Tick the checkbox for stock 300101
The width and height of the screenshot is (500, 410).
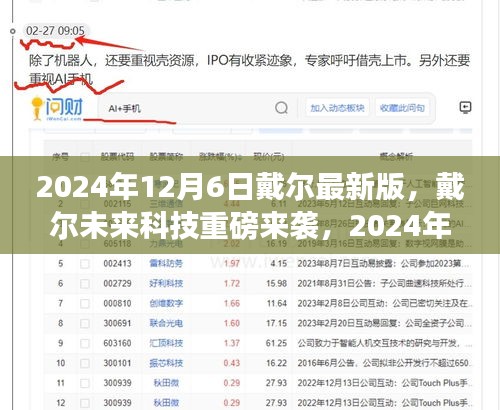tap(85, 363)
